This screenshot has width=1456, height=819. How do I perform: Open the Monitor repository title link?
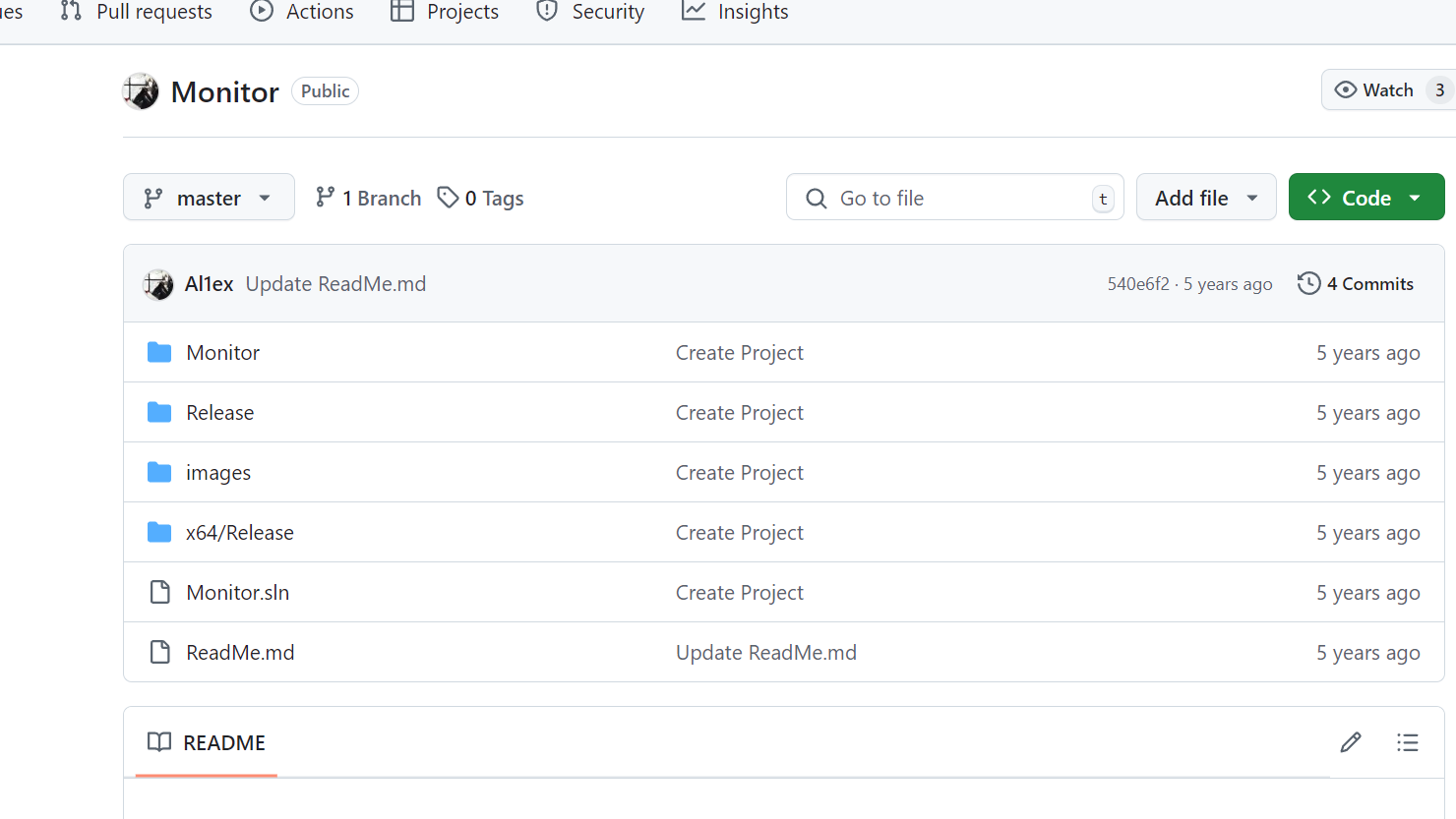[225, 91]
